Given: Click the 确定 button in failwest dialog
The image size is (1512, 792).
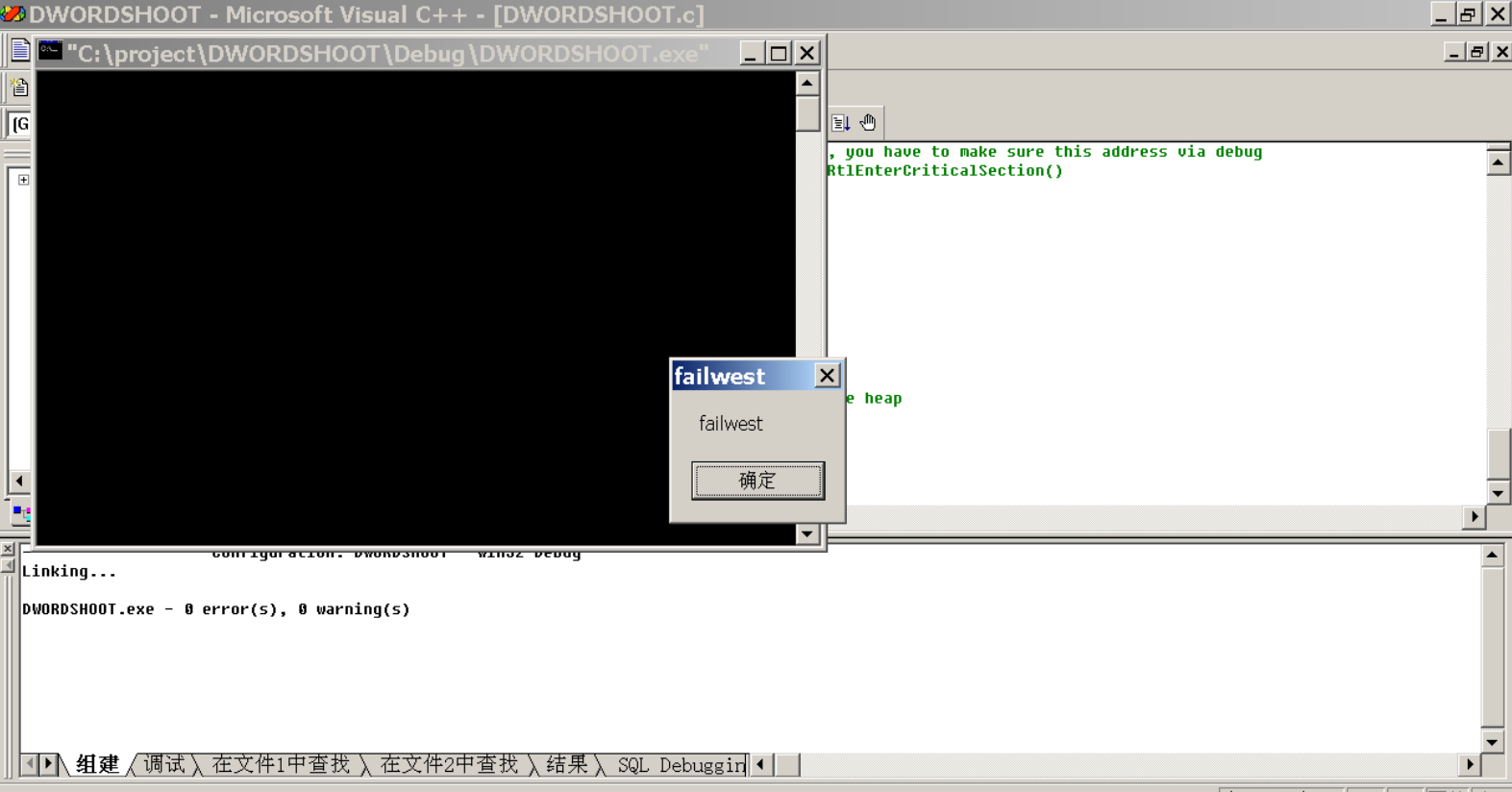Looking at the screenshot, I should [756, 481].
